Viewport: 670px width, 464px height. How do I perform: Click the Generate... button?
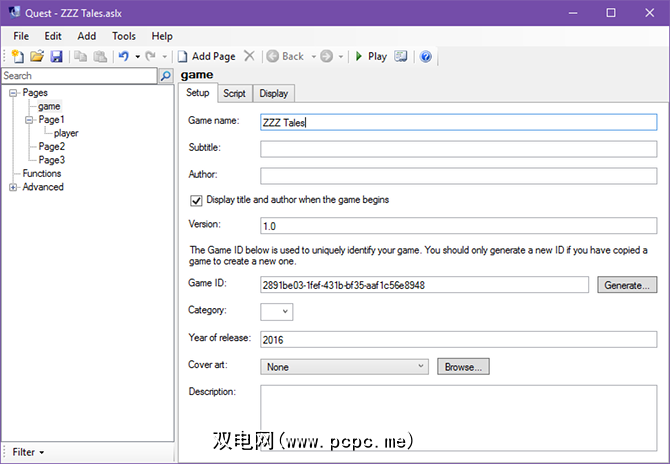(627, 285)
